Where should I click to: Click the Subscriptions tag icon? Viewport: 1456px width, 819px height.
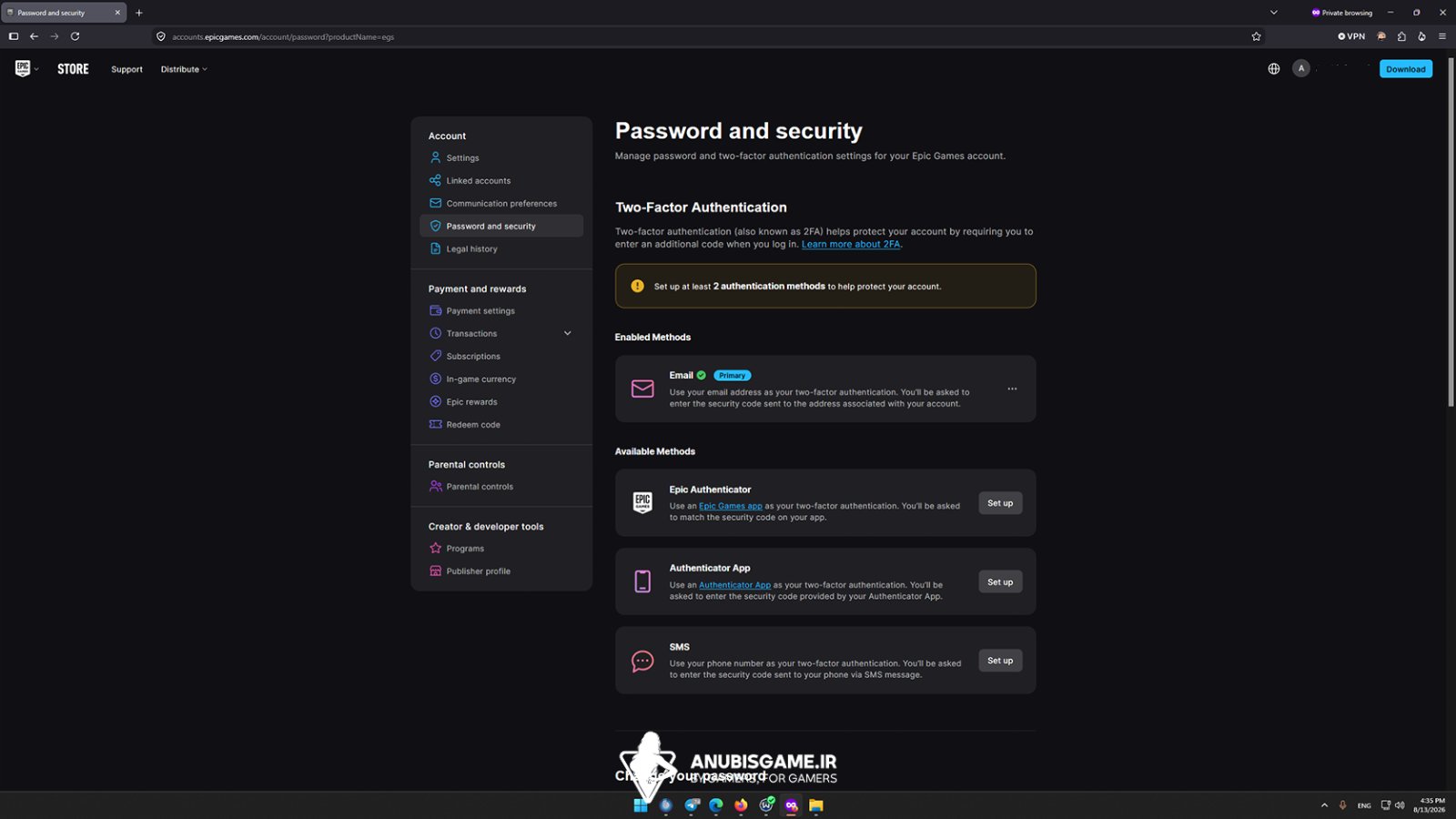point(435,356)
